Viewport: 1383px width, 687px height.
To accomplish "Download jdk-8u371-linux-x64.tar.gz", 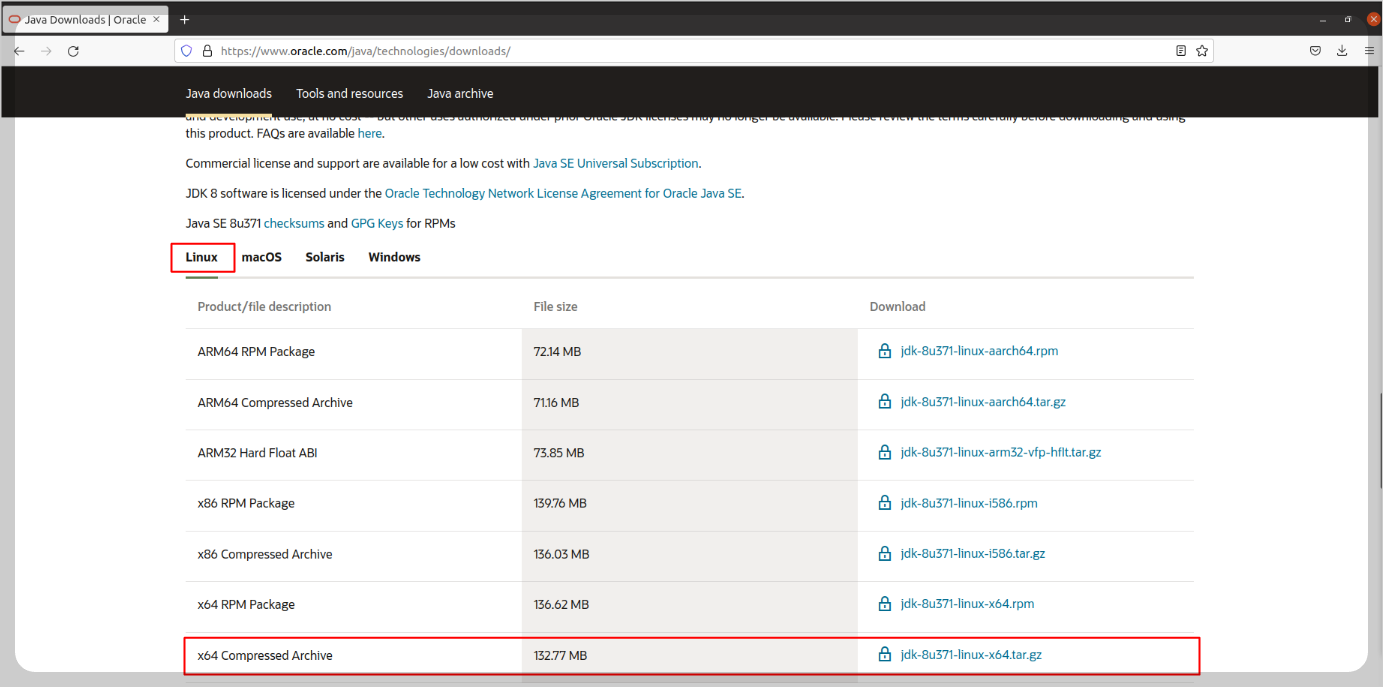I will (971, 655).
